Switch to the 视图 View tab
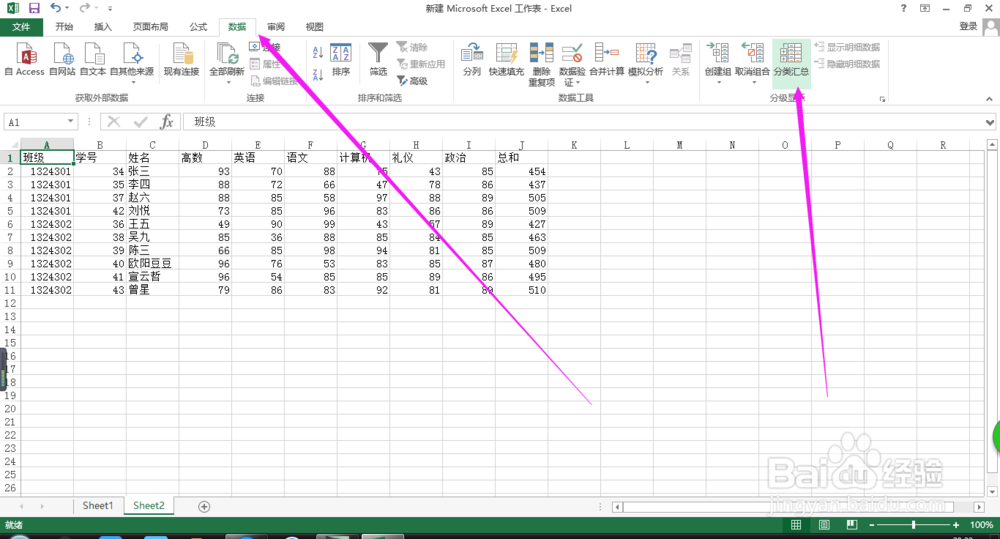The image size is (1000, 539). tap(314, 27)
